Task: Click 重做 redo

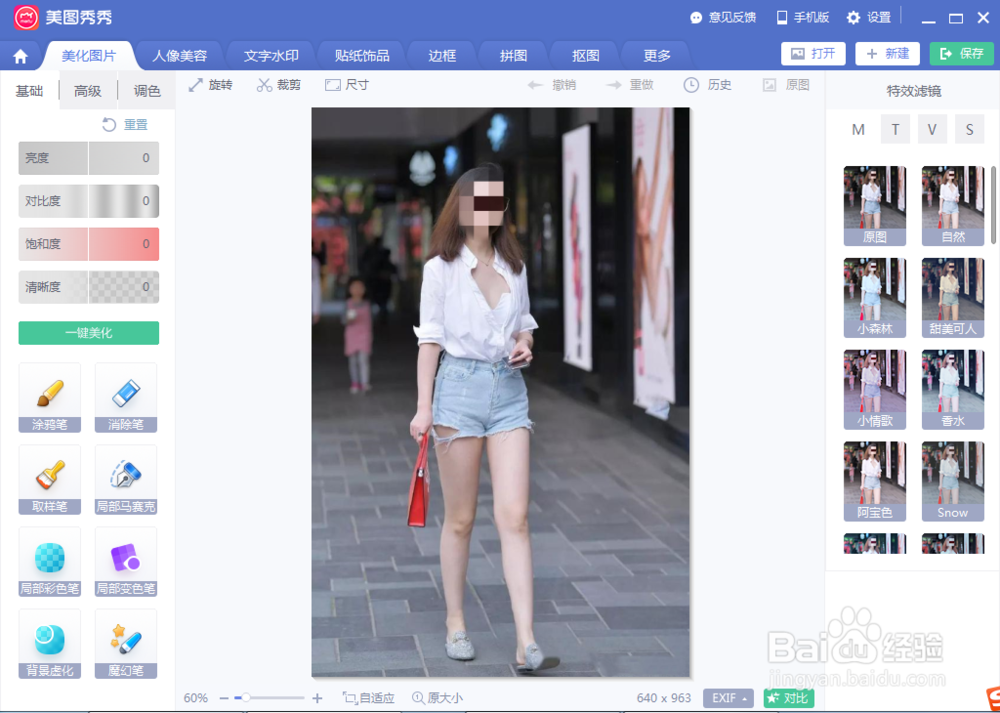Action: click(x=629, y=85)
